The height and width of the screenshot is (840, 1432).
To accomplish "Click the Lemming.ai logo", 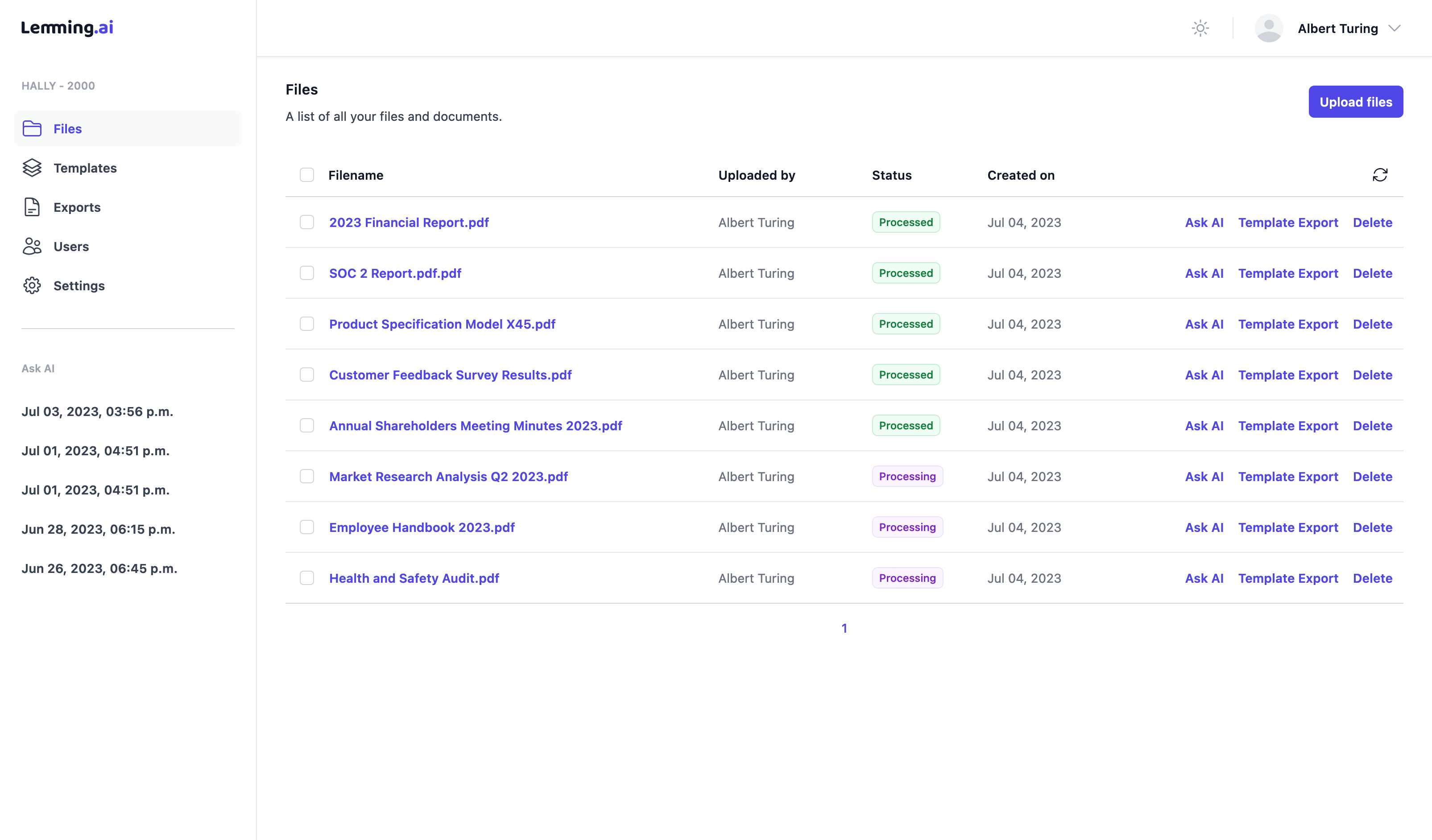I will 67,27.
